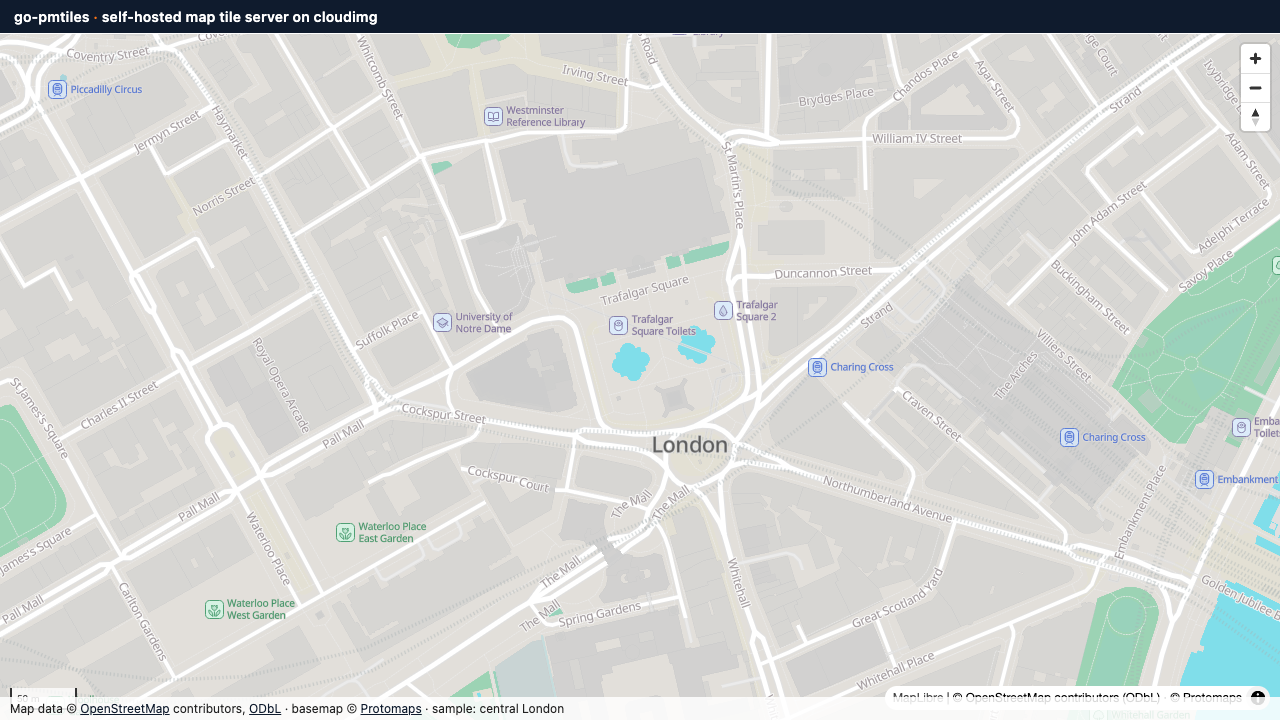Toggle the attribution info button

click(1258, 698)
